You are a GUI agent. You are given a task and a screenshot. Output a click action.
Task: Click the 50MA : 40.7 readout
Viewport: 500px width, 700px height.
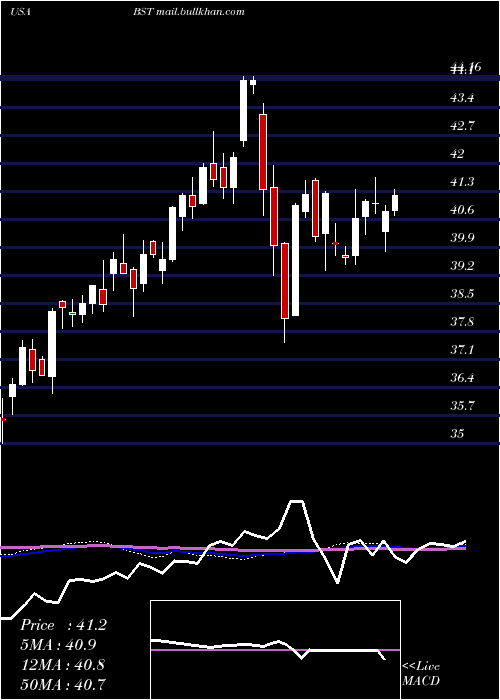(63, 684)
